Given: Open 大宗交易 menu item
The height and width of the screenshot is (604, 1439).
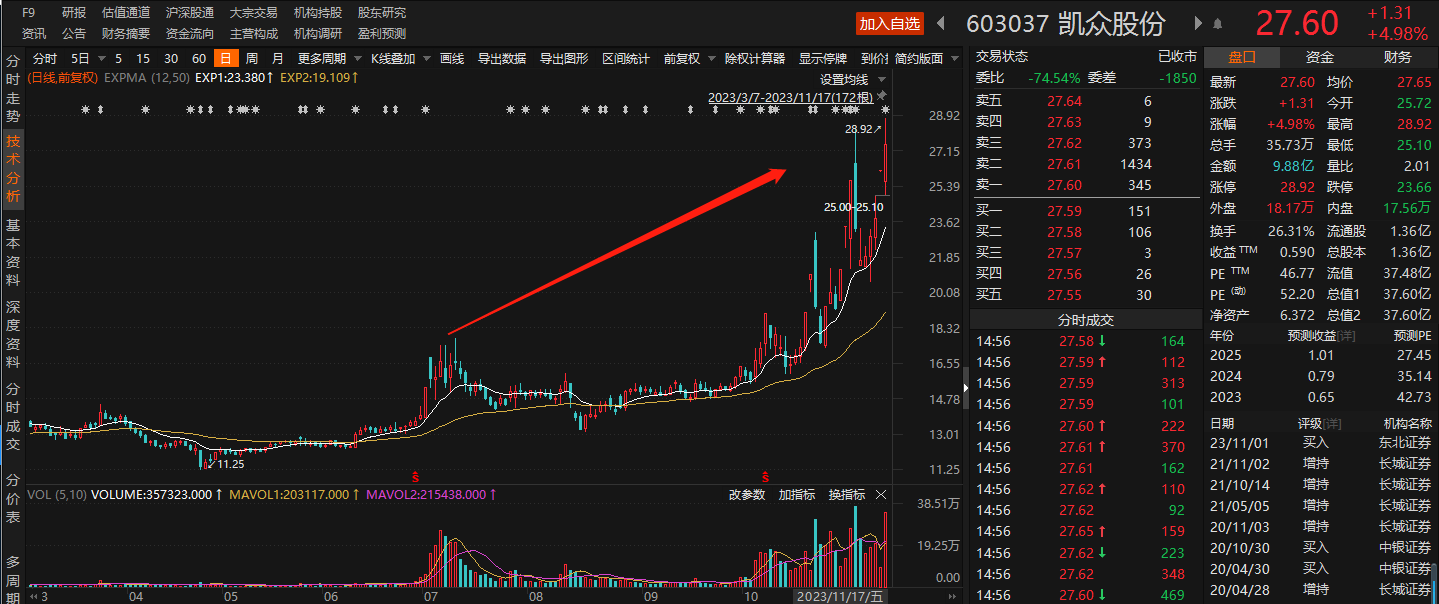Looking at the screenshot, I should [x=254, y=13].
